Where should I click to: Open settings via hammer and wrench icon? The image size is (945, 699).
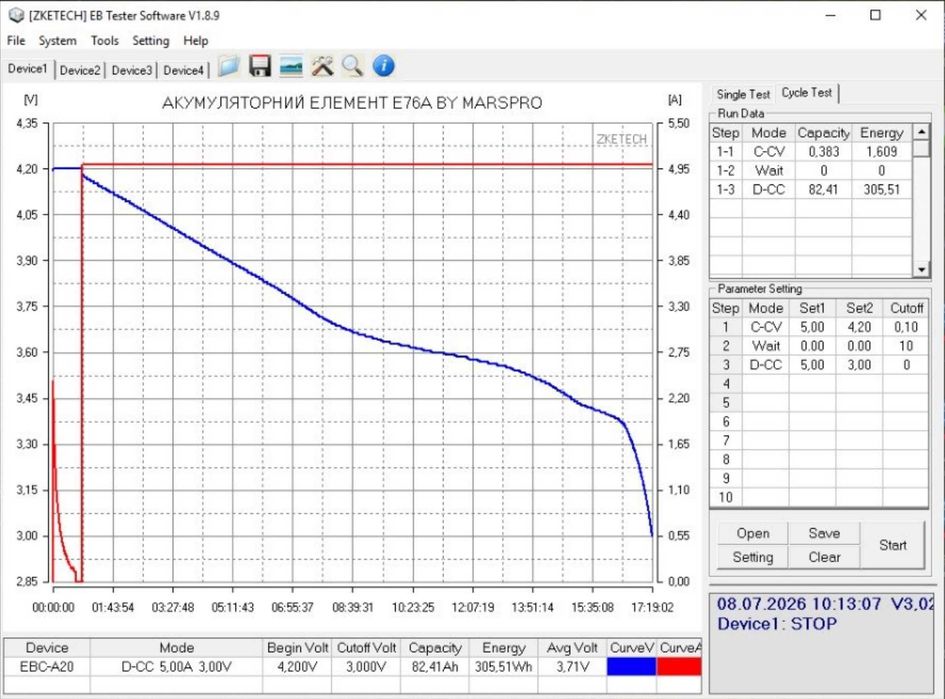[x=322, y=66]
